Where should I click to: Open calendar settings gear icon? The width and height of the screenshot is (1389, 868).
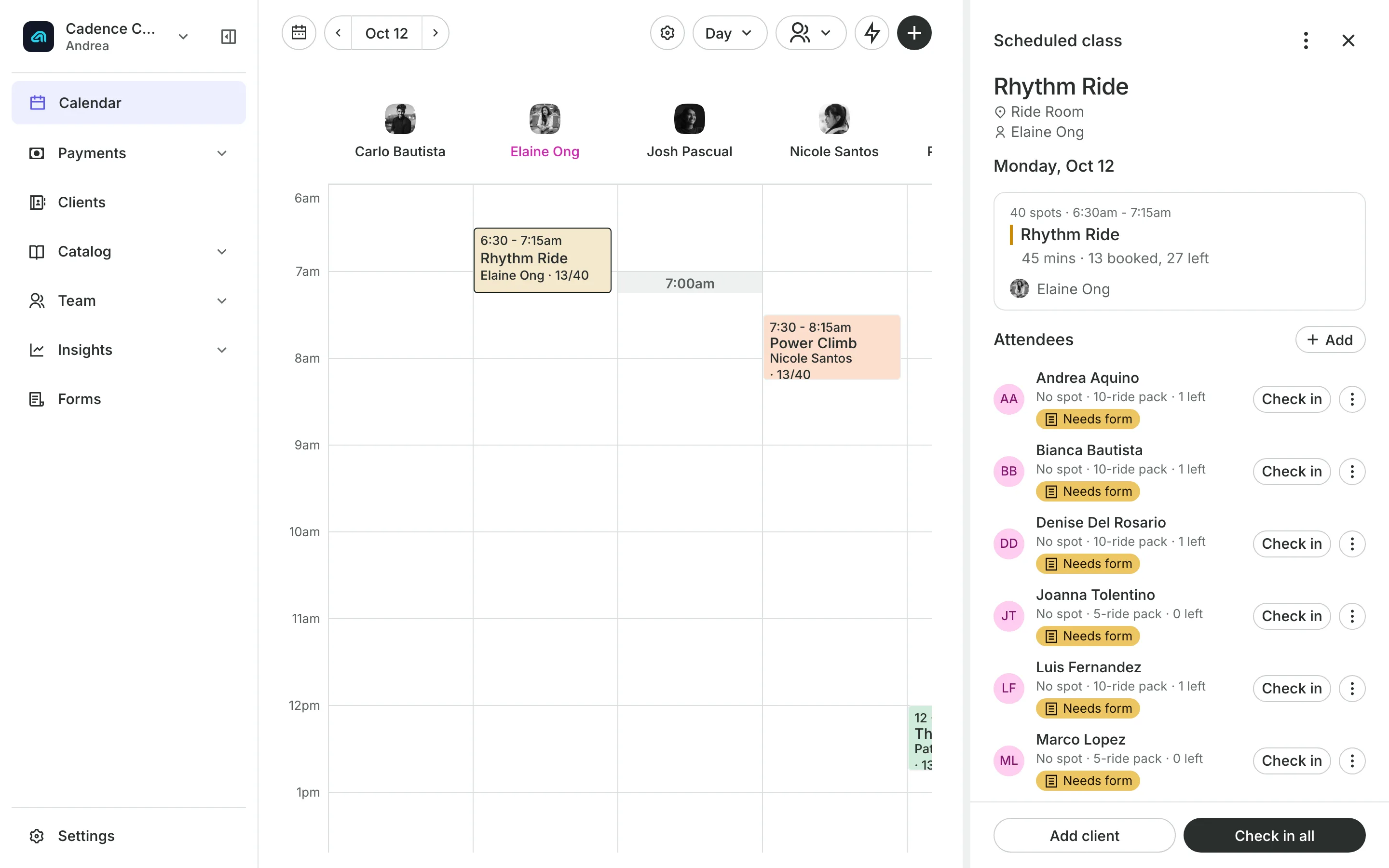point(667,33)
